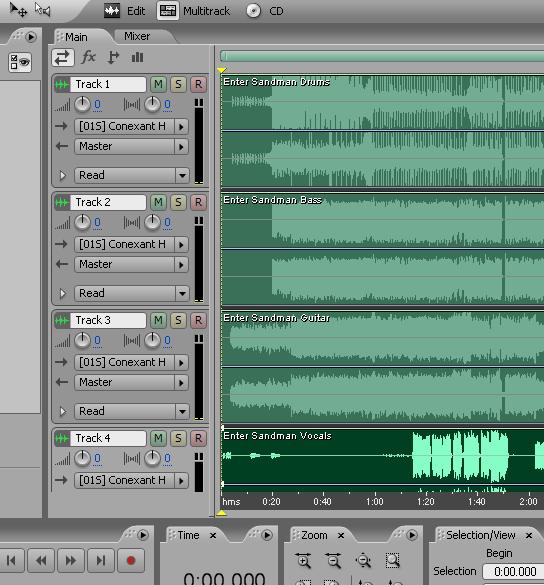
Task: Solo Track 4
Action: [x=178, y=438]
